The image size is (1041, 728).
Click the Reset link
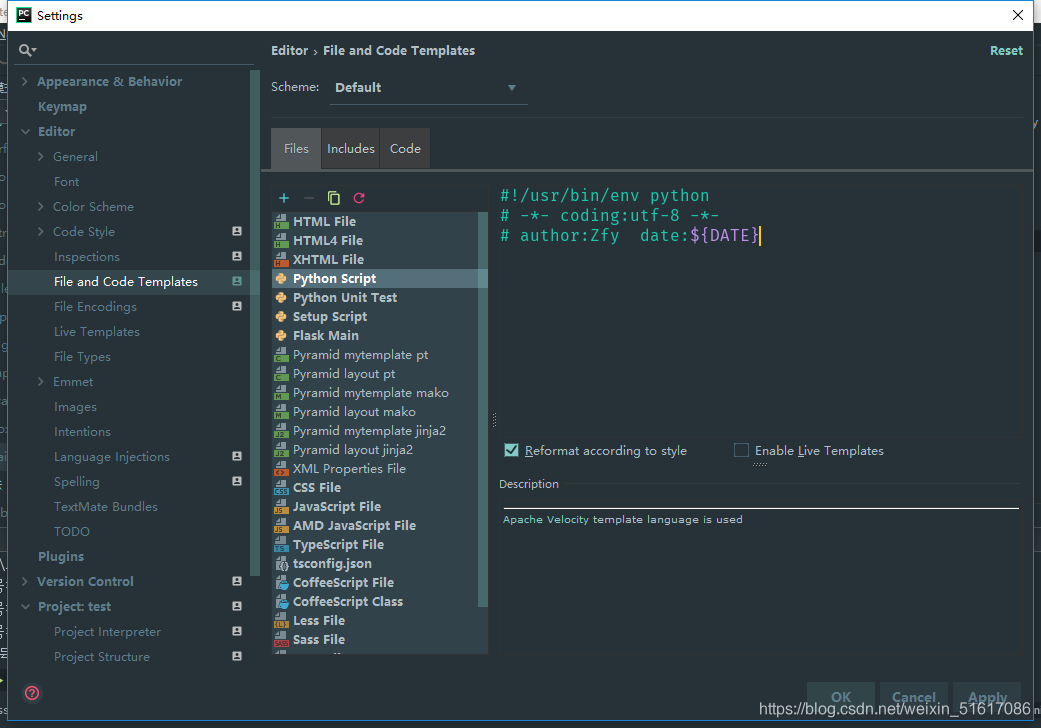click(x=1006, y=50)
